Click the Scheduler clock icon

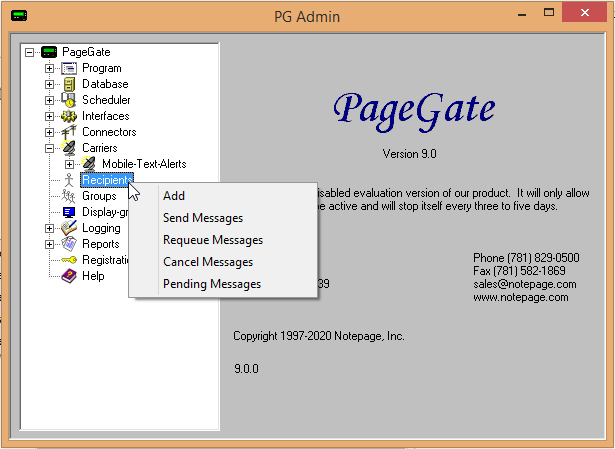[69, 100]
